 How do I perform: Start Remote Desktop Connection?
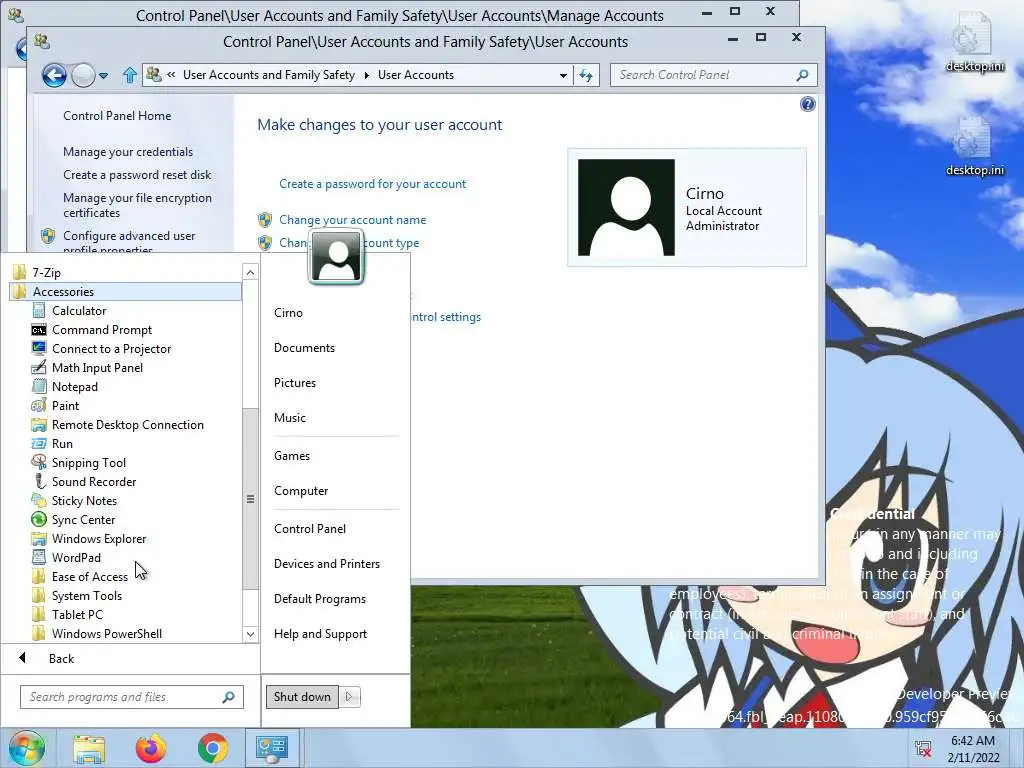pyautogui.click(x=127, y=424)
